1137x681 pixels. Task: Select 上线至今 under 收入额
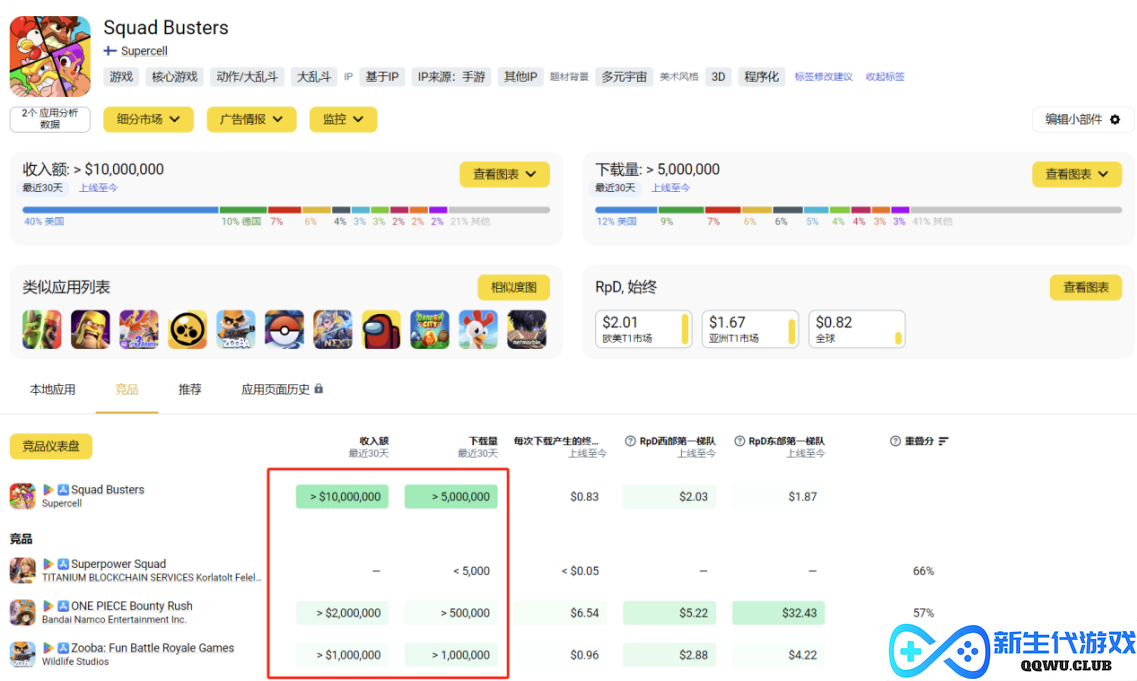point(98,188)
